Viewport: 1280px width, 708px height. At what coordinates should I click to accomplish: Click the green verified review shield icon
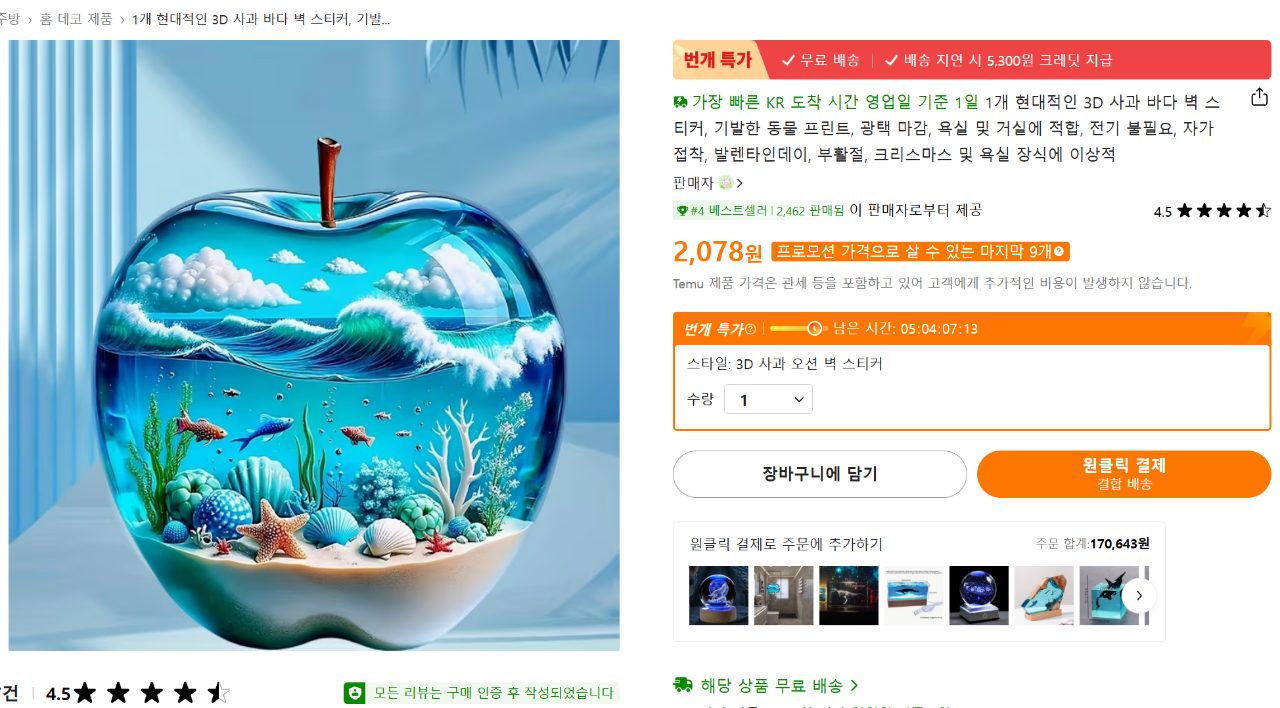[354, 693]
